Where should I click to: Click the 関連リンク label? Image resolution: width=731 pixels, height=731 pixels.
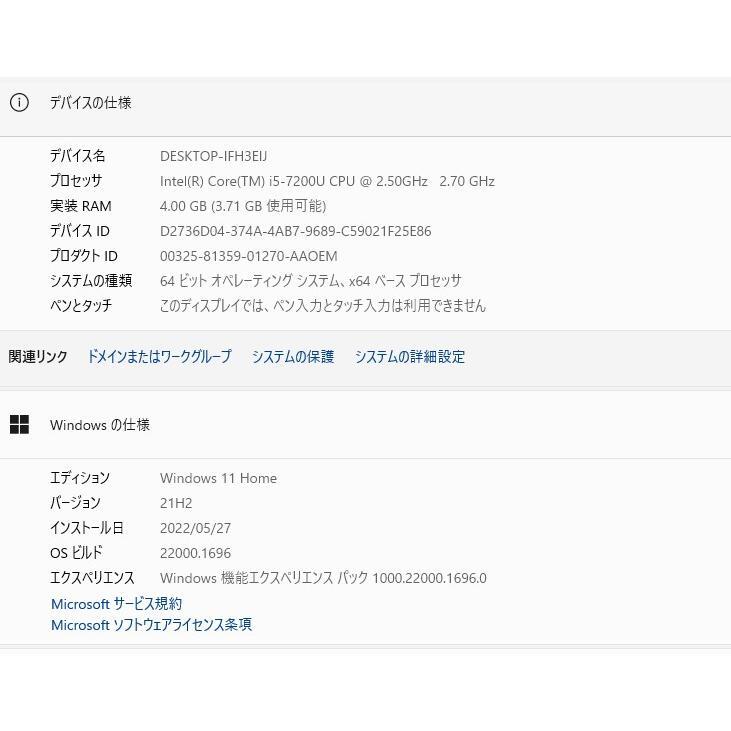(x=38, y=357)
